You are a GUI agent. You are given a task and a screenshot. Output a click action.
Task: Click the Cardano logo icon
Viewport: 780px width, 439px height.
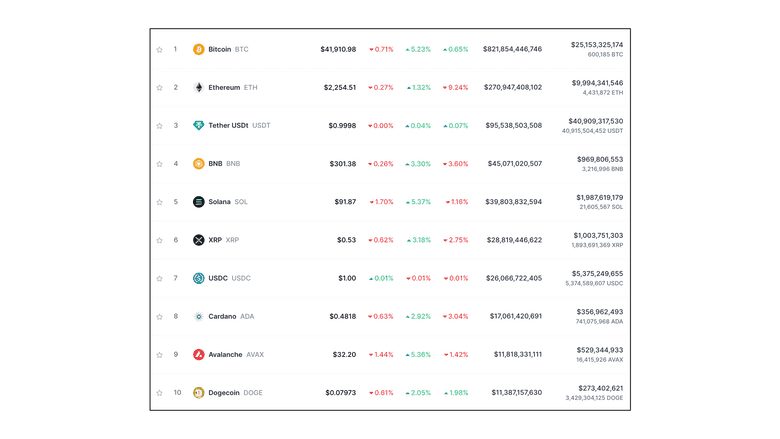coord(198,316)
